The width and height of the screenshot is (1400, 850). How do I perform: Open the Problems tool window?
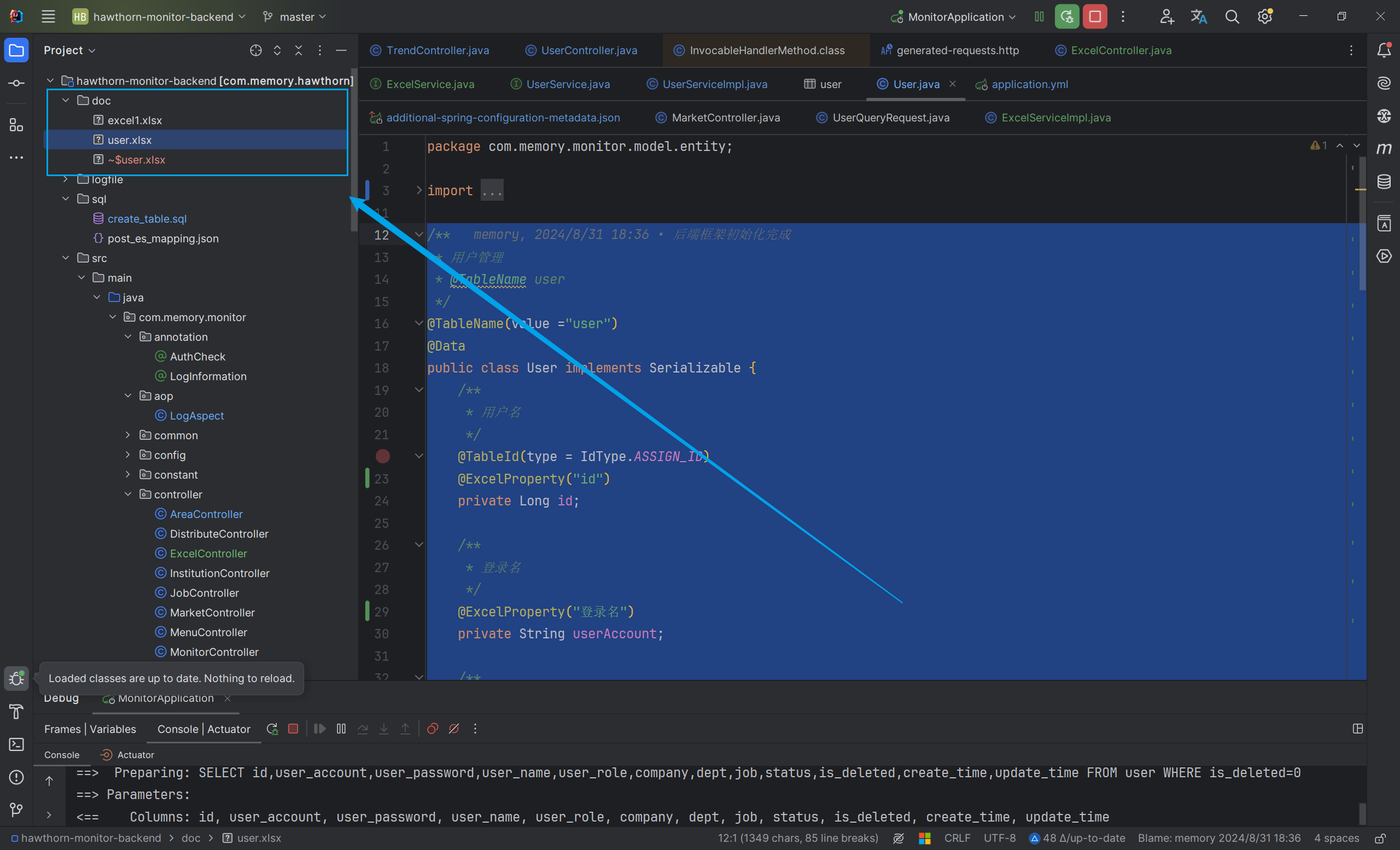[16, 777]
